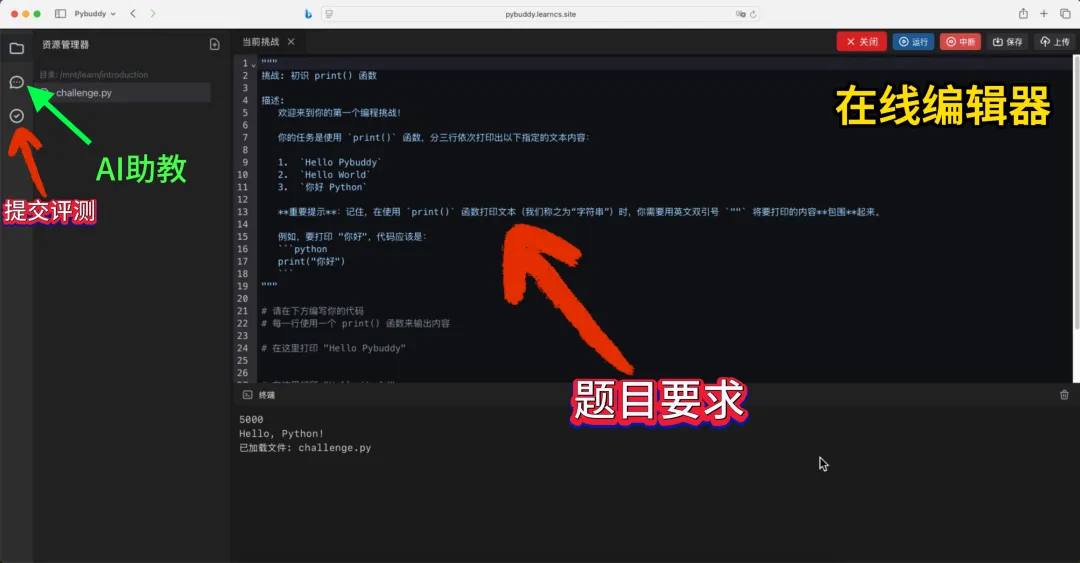Image resolution: width=1080 pixels, height=563 pixels.
Task: Click the submit evaluation check-circle icon
Action: (17, 116)
